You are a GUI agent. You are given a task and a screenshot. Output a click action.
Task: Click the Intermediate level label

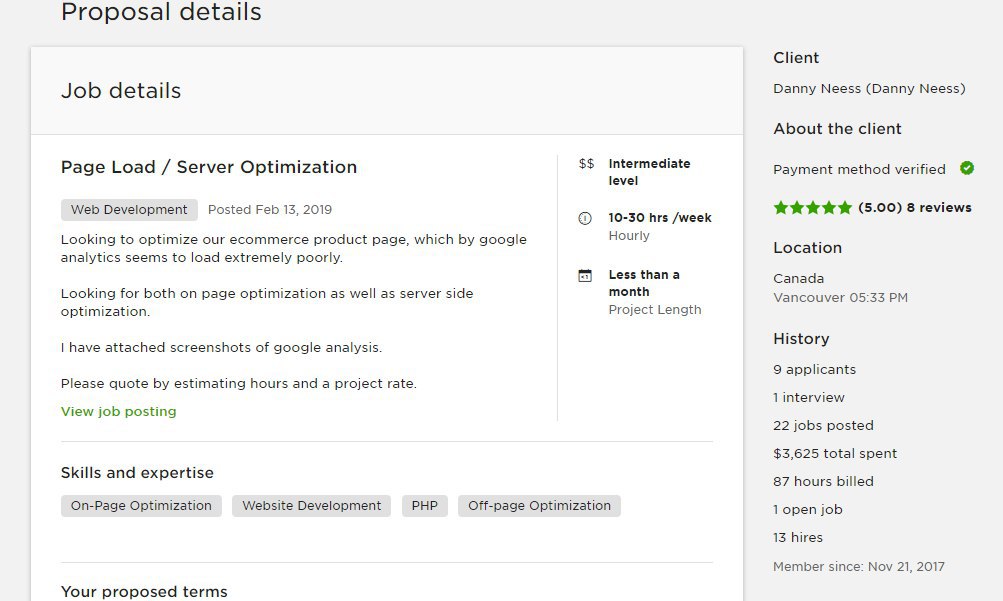[x=649, y=172]
